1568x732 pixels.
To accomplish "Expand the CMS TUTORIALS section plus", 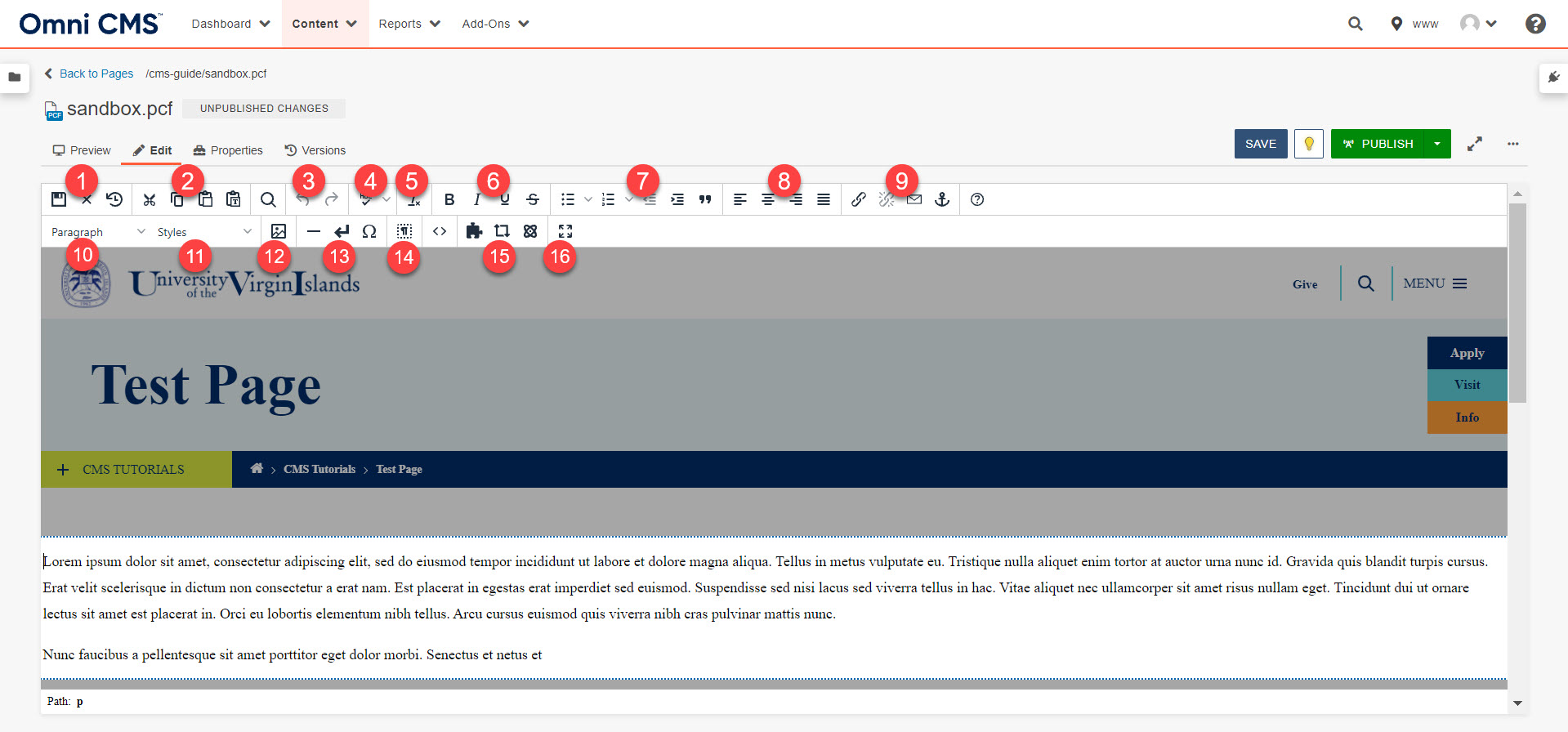I will click(63, 470).
